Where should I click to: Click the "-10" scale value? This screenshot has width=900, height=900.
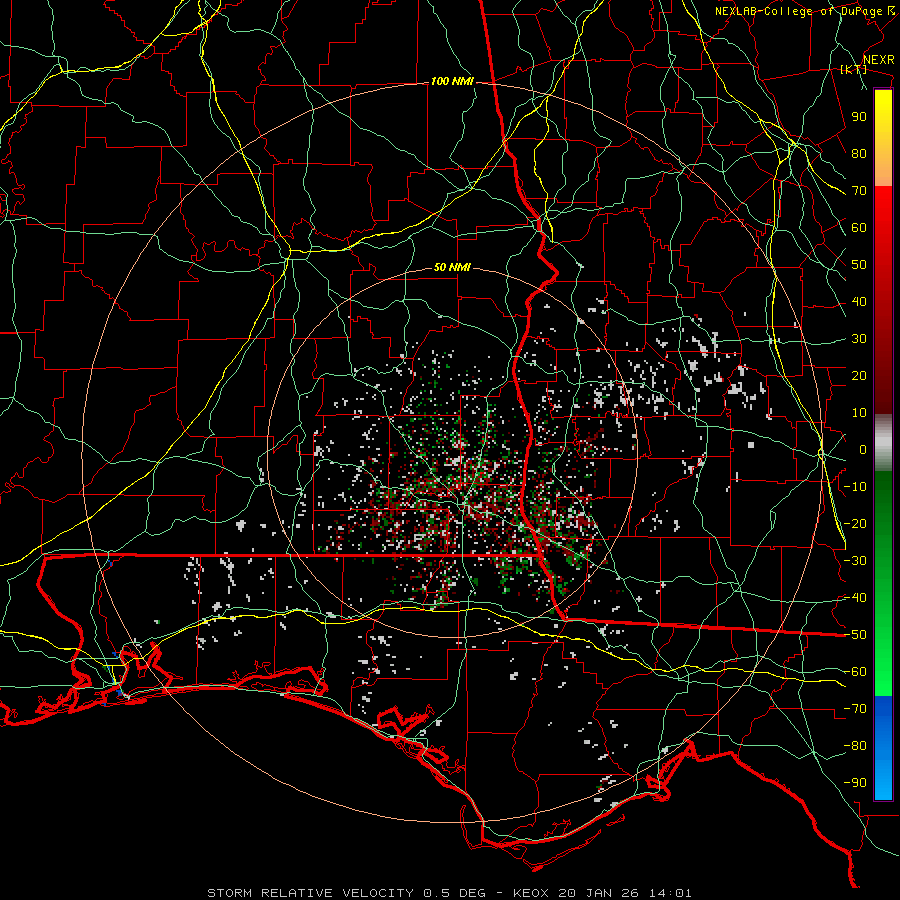click(855, 487)
